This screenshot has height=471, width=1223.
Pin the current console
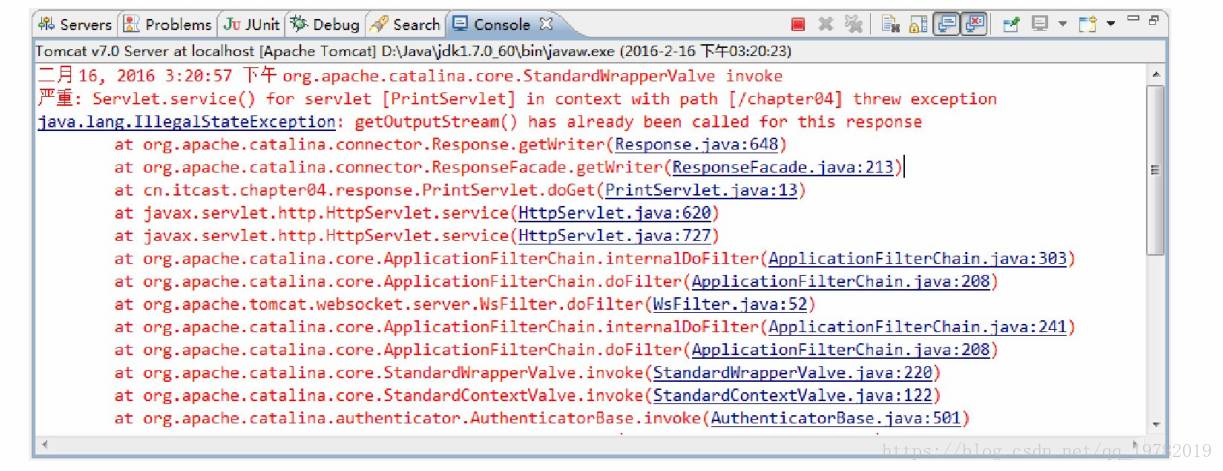pos(1011,24)
